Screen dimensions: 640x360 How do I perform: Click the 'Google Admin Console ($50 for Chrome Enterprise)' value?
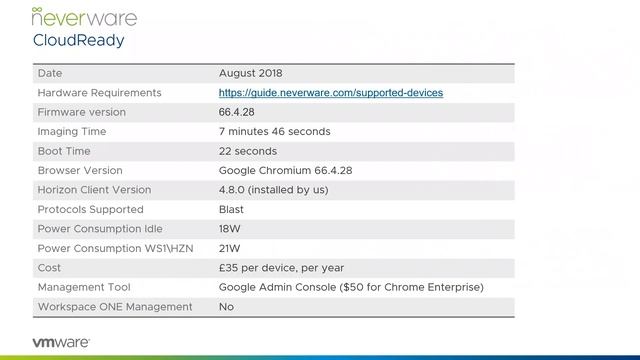point(351,287)
